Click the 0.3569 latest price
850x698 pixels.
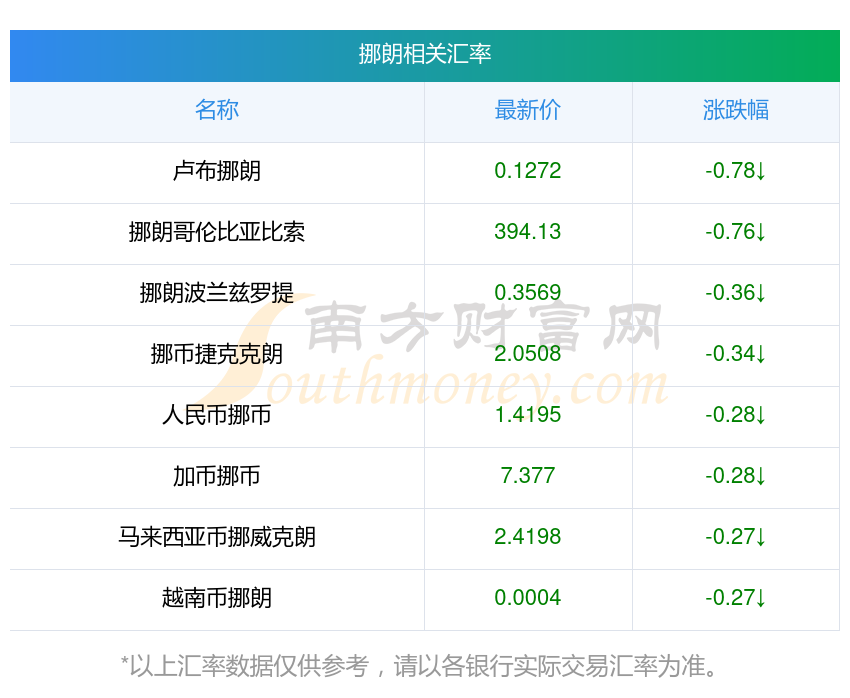(x=527, y=293)
